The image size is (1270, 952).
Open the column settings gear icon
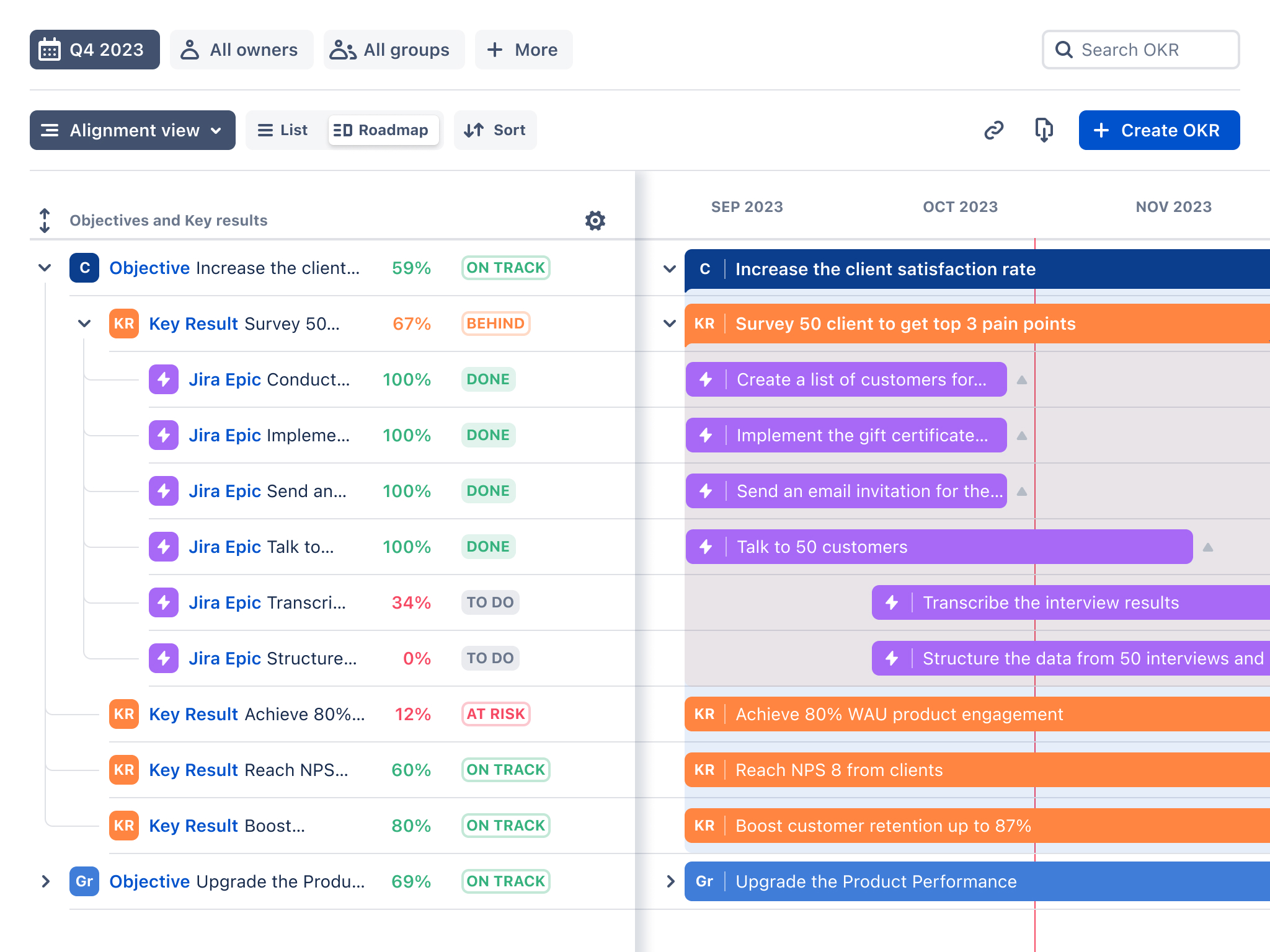[595, 220]
